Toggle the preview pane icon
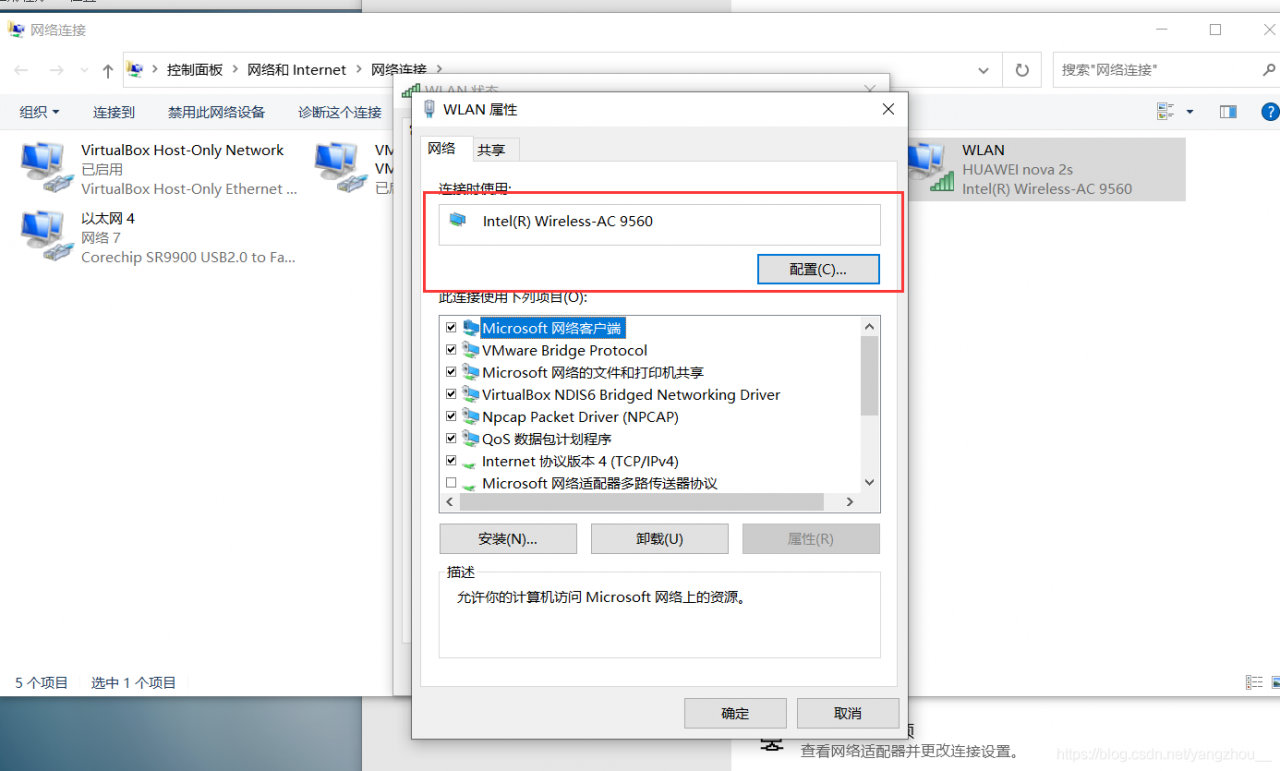 tap(1228, 112)
